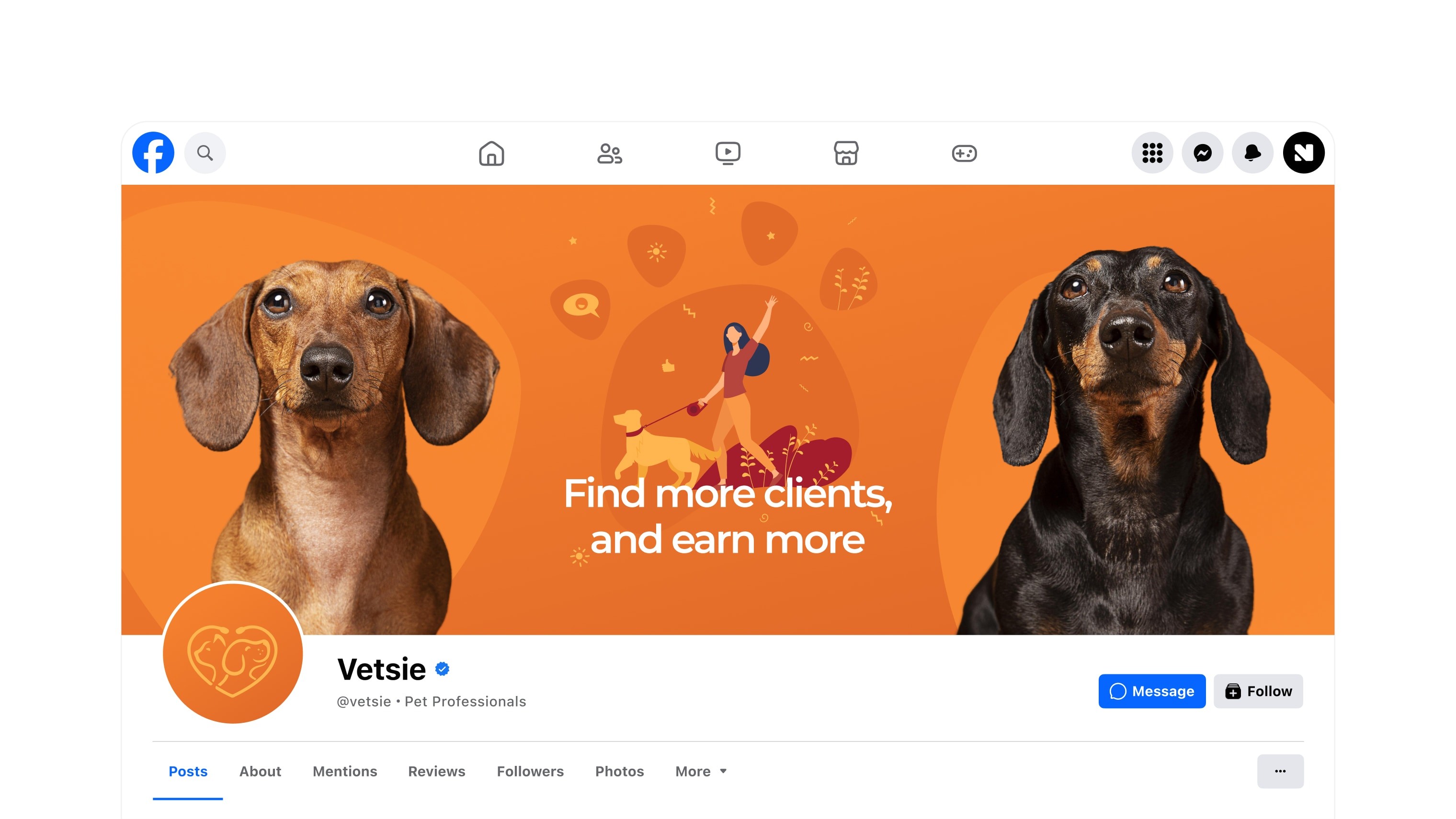Follow the Vetsie page
Image resolution: width=1456 pixels, height=819 pixels.
point(1258,691)
